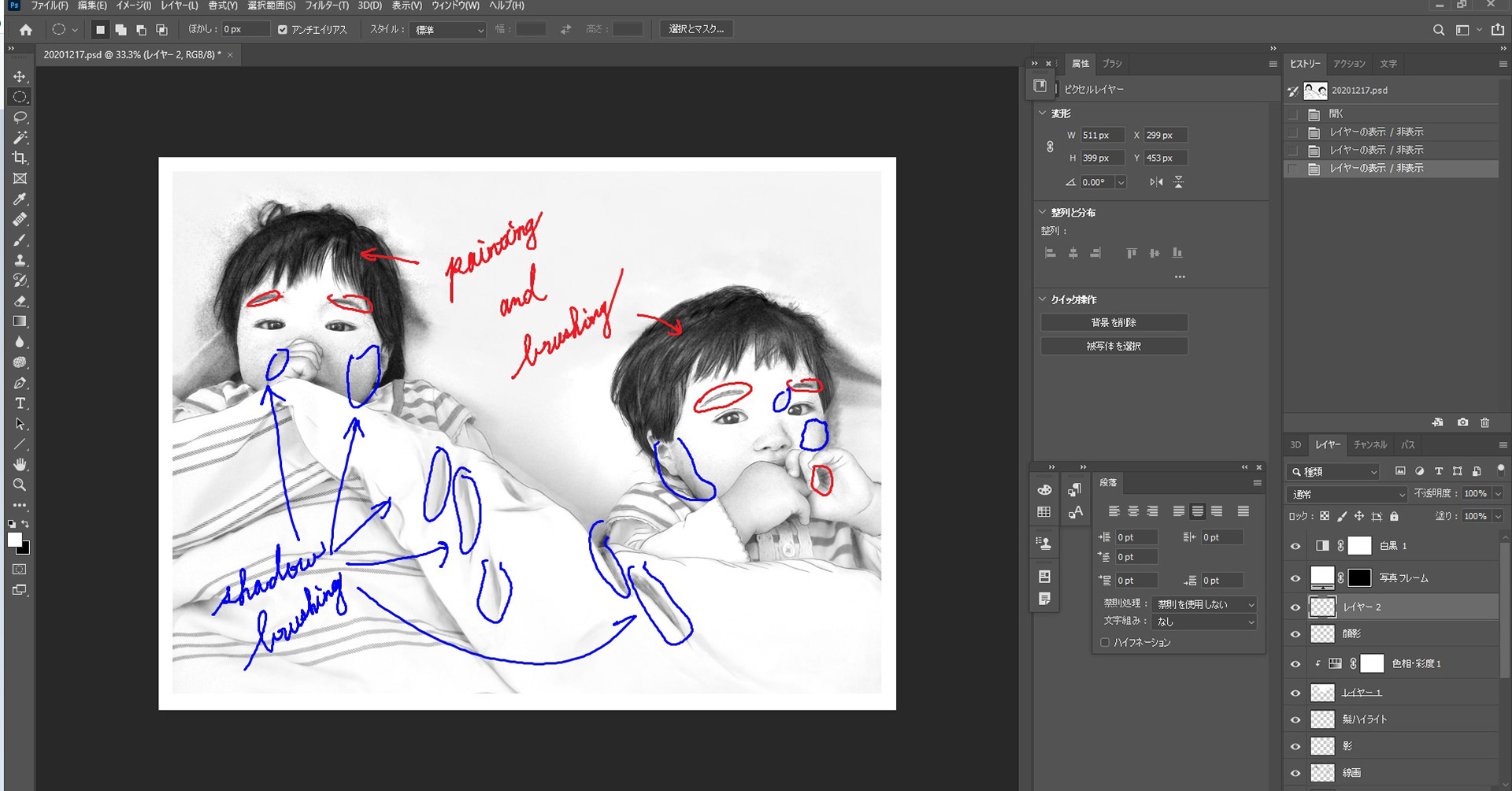The image size is (1512, 791).
Task: Select the History Brush tool
Action: click(20, 281)
